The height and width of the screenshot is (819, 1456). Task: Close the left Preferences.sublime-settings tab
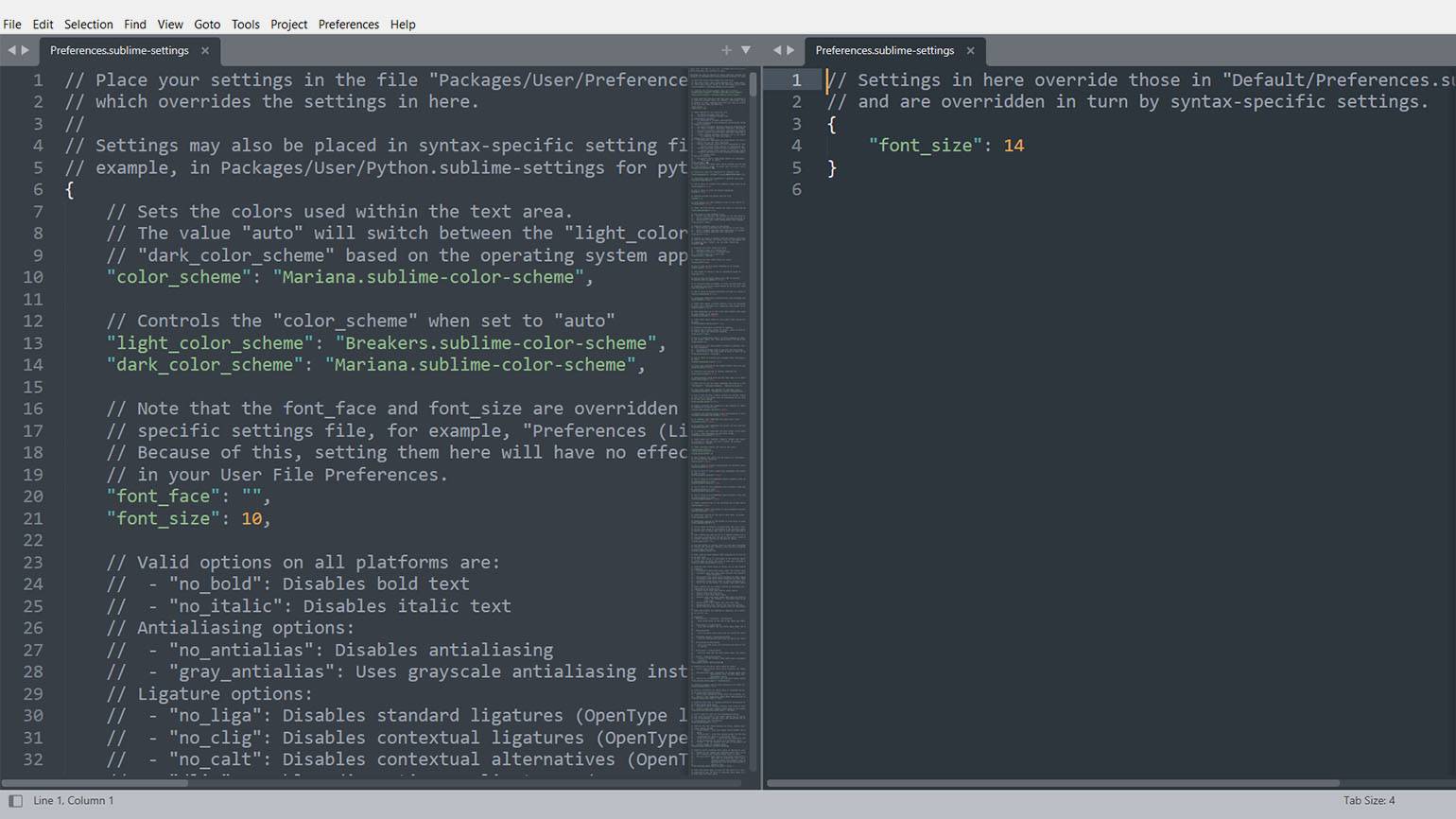205,51
